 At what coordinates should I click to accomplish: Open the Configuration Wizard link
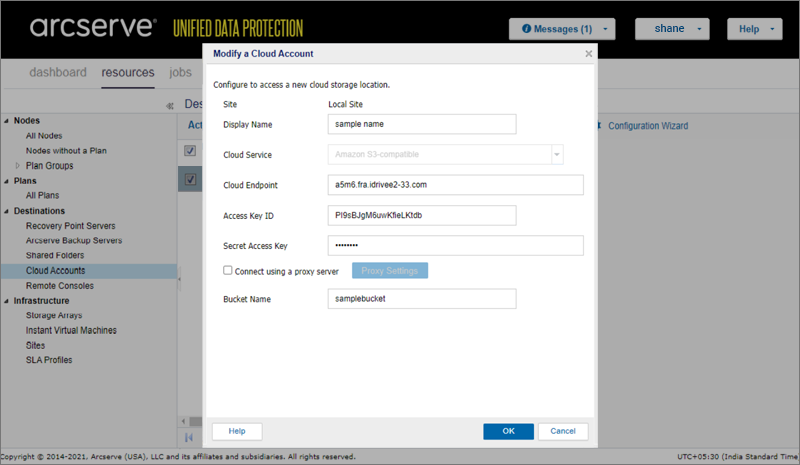click(x=648, y=126)
